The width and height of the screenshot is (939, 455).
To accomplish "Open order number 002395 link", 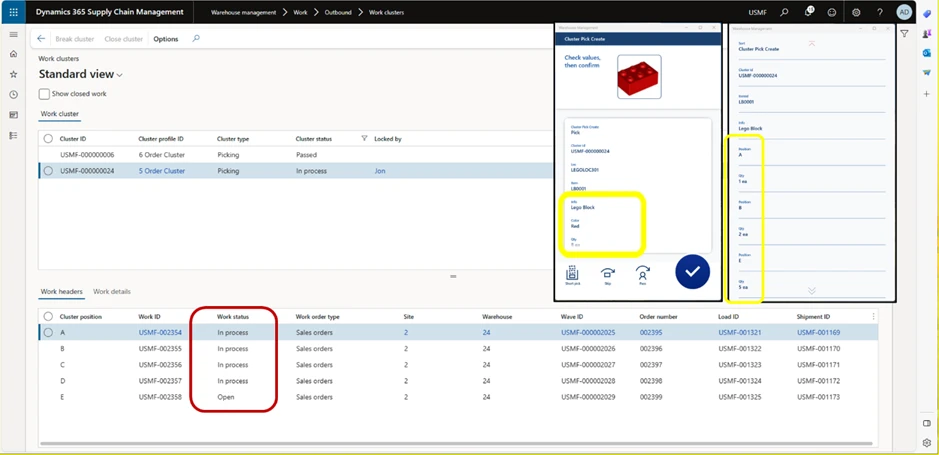I will pos(649,333).
